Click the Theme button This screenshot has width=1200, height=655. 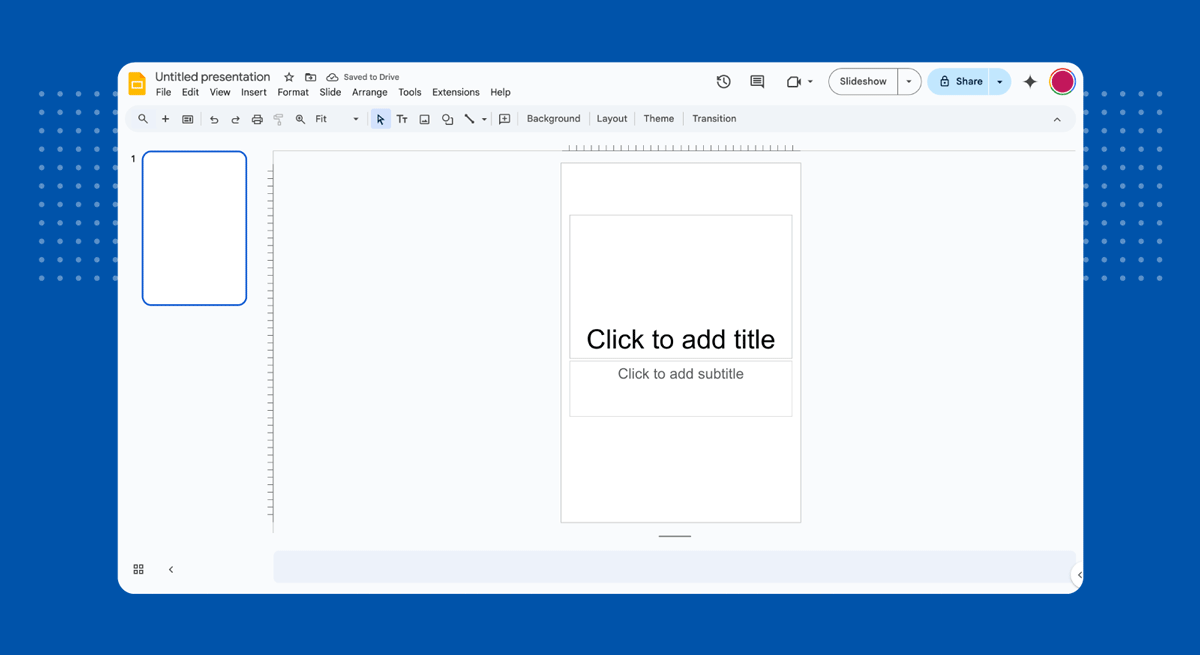click(658, 119)
